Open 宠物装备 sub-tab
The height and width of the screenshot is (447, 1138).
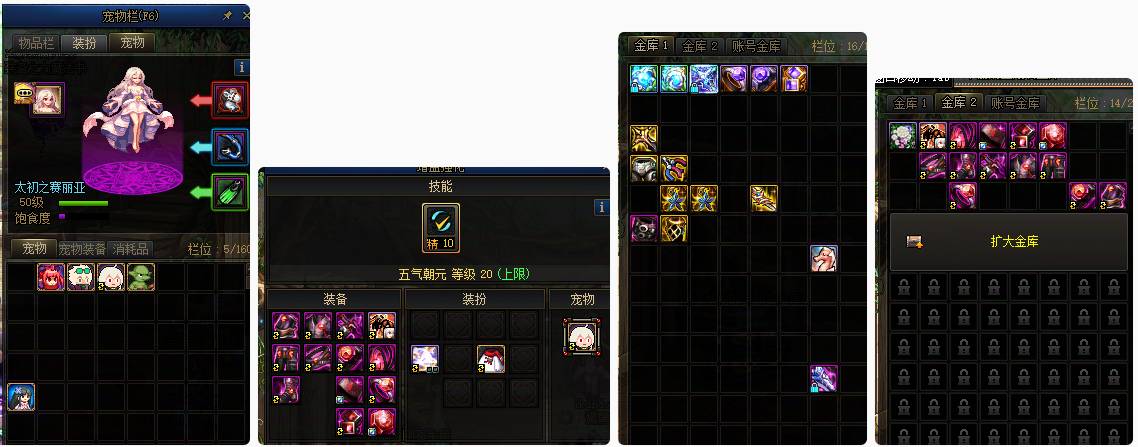82,249
